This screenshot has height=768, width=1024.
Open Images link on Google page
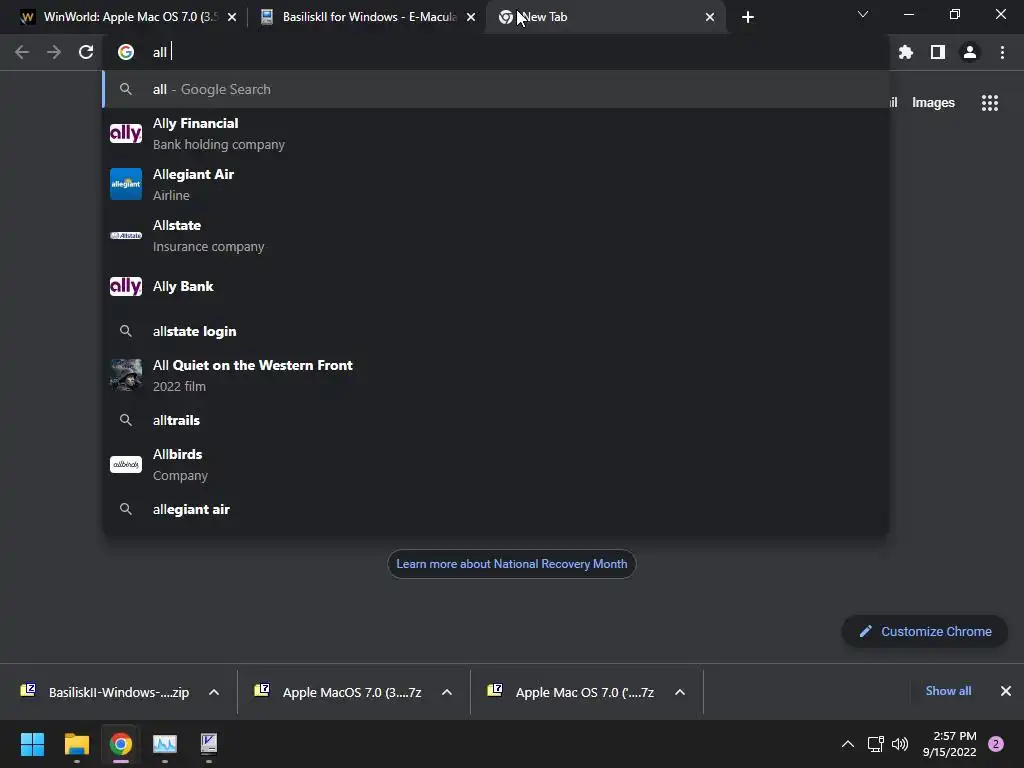[x=933, y=103]
